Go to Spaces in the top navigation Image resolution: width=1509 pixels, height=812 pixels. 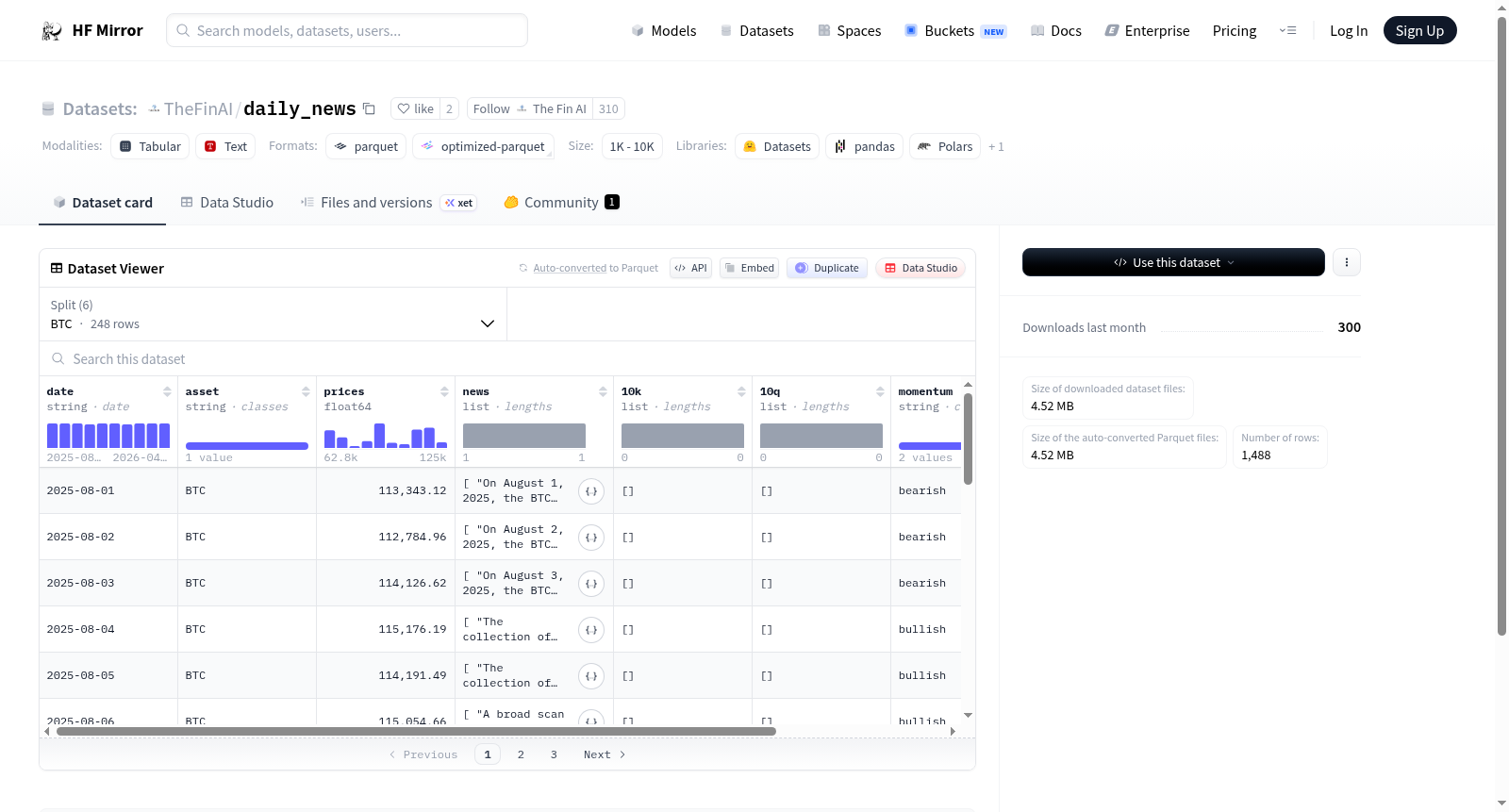click(850, 31)
